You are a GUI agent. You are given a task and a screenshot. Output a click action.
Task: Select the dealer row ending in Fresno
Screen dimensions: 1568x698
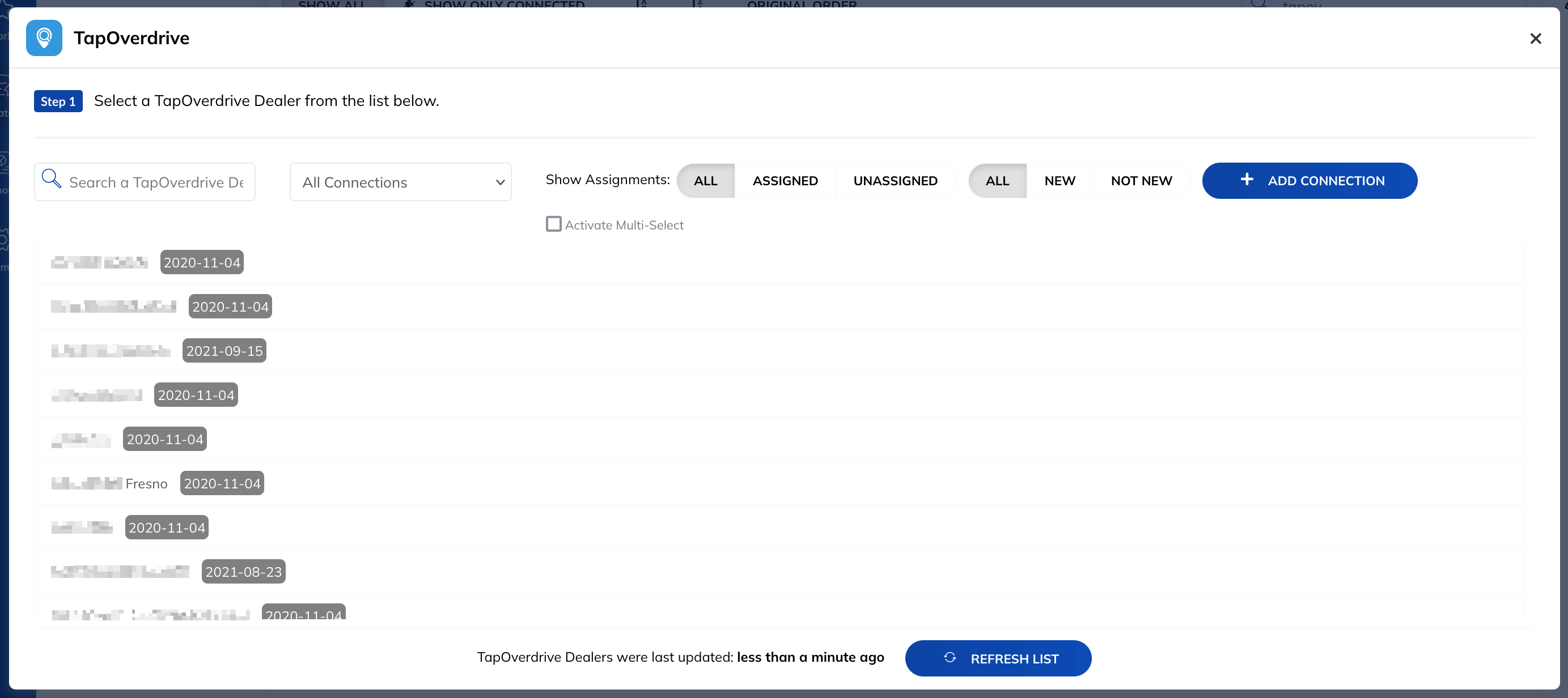click(778, 483)
